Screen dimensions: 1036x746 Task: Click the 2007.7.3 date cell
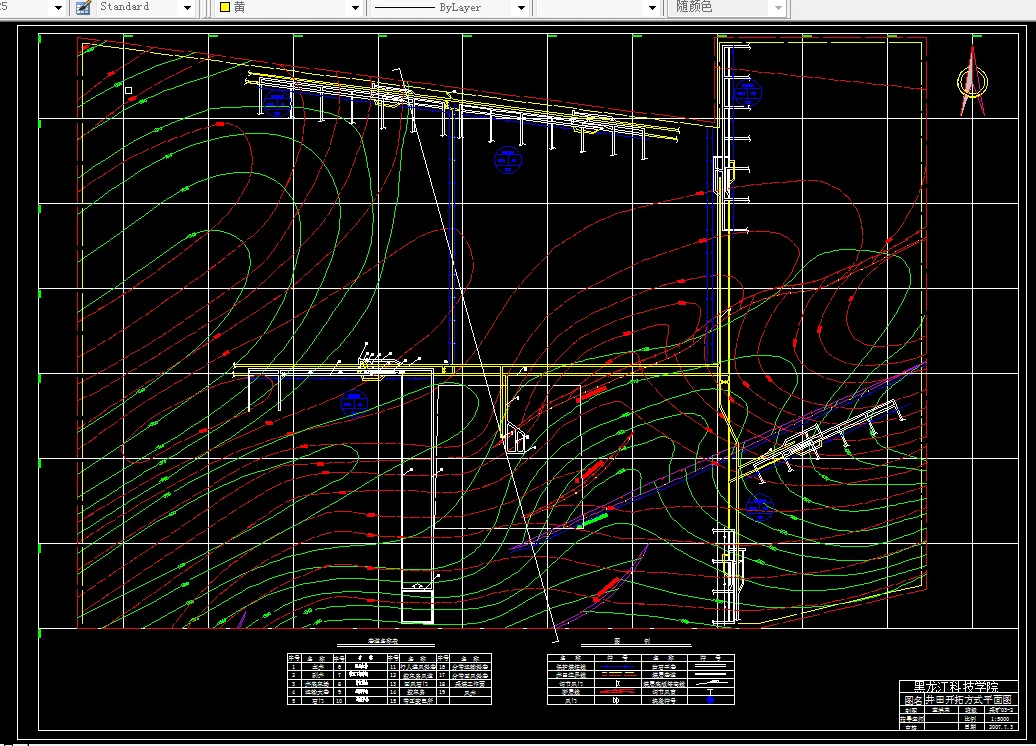click(x=1000, y=726)
